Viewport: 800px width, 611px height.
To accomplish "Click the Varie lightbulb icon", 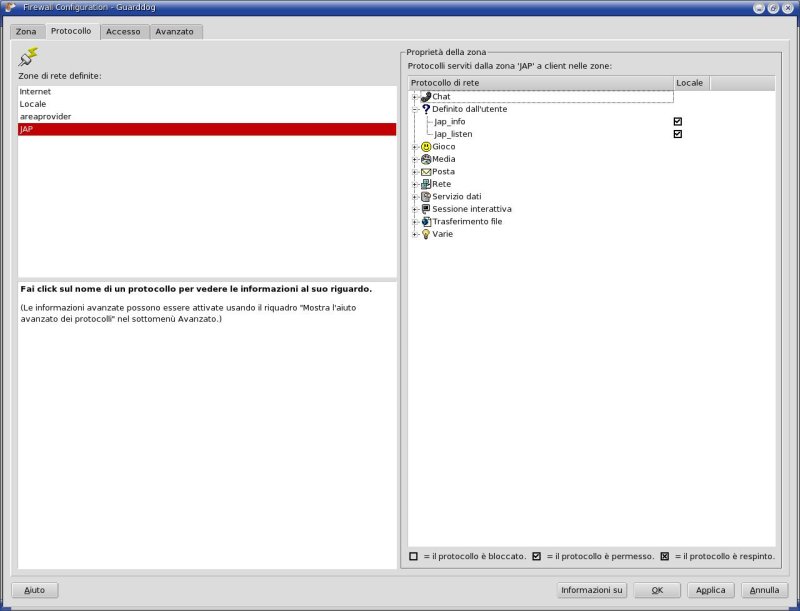I will [426, 234].
